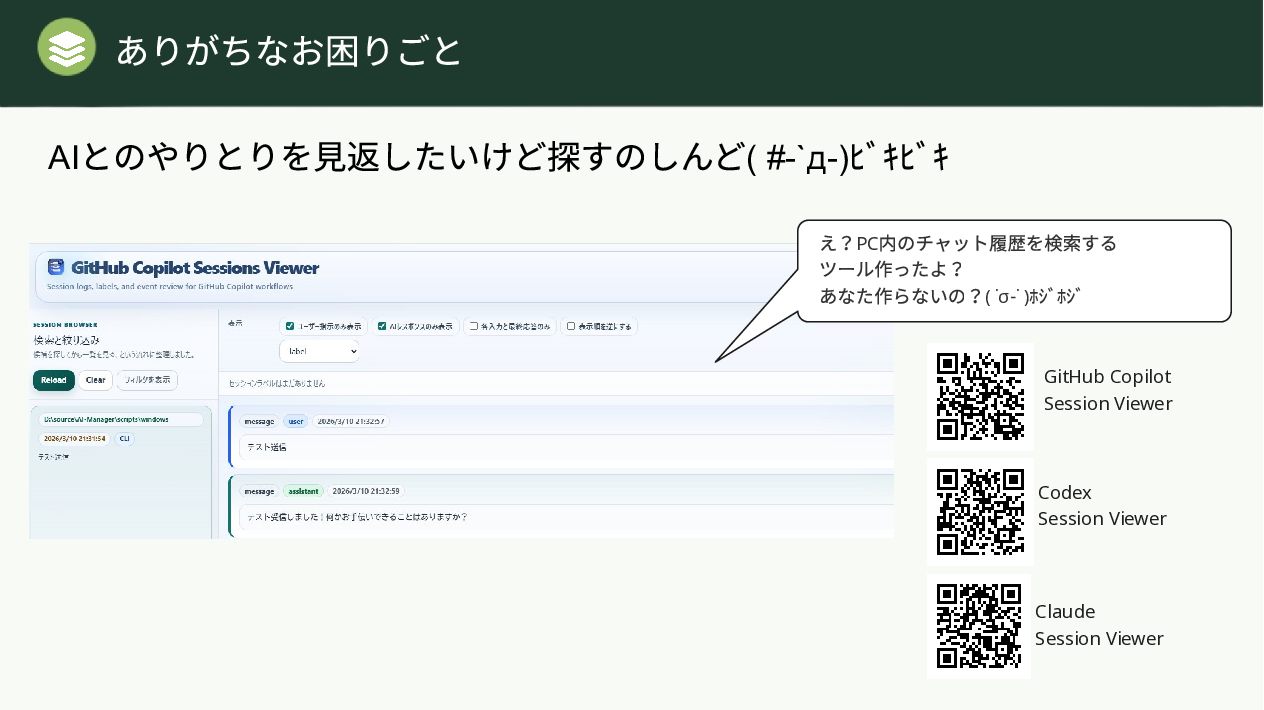
Task: Click the GitHub Copilot Sessions Viewer title
Action: 195,268
